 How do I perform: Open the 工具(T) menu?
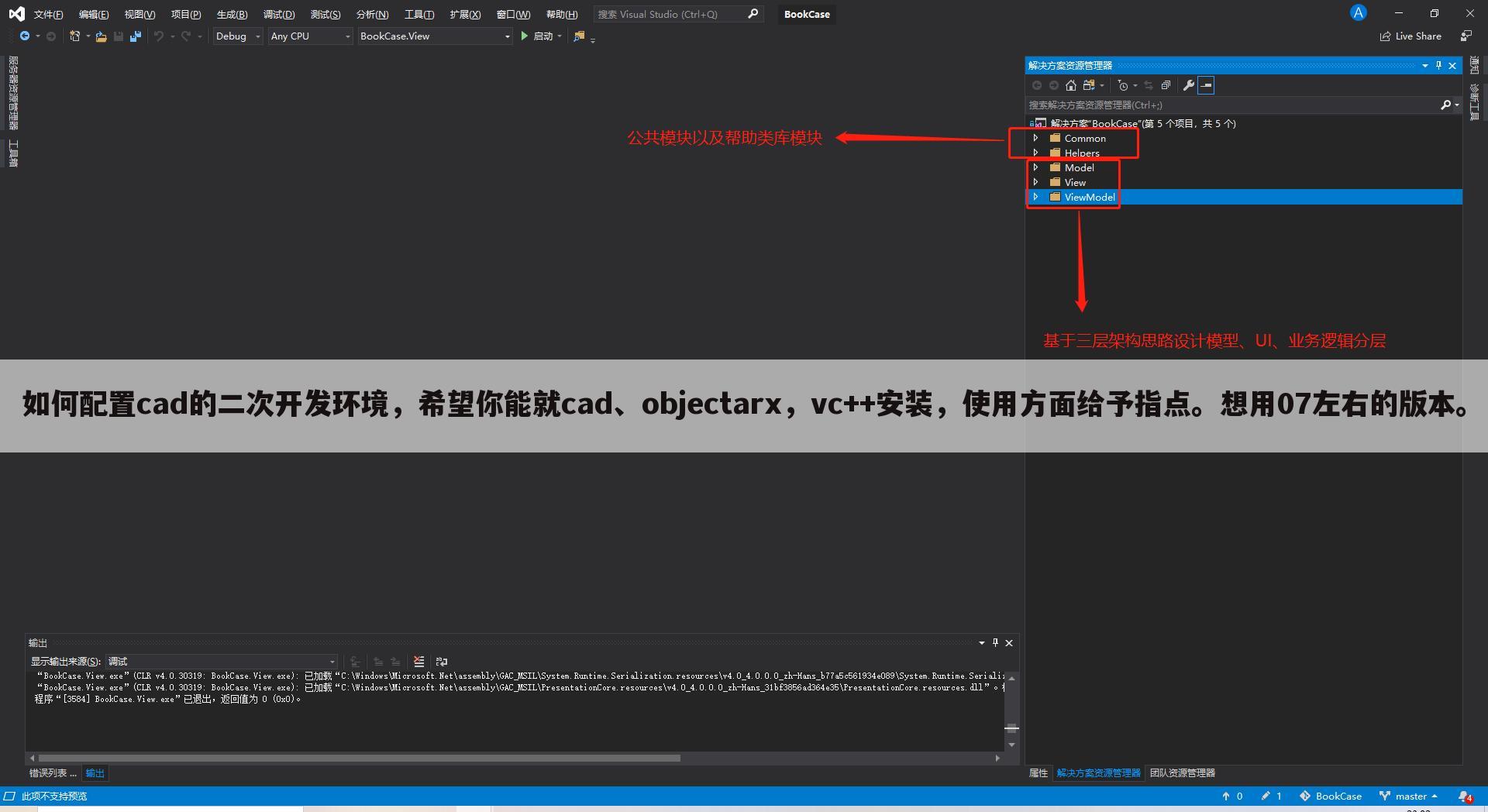(x=419, y=14)
